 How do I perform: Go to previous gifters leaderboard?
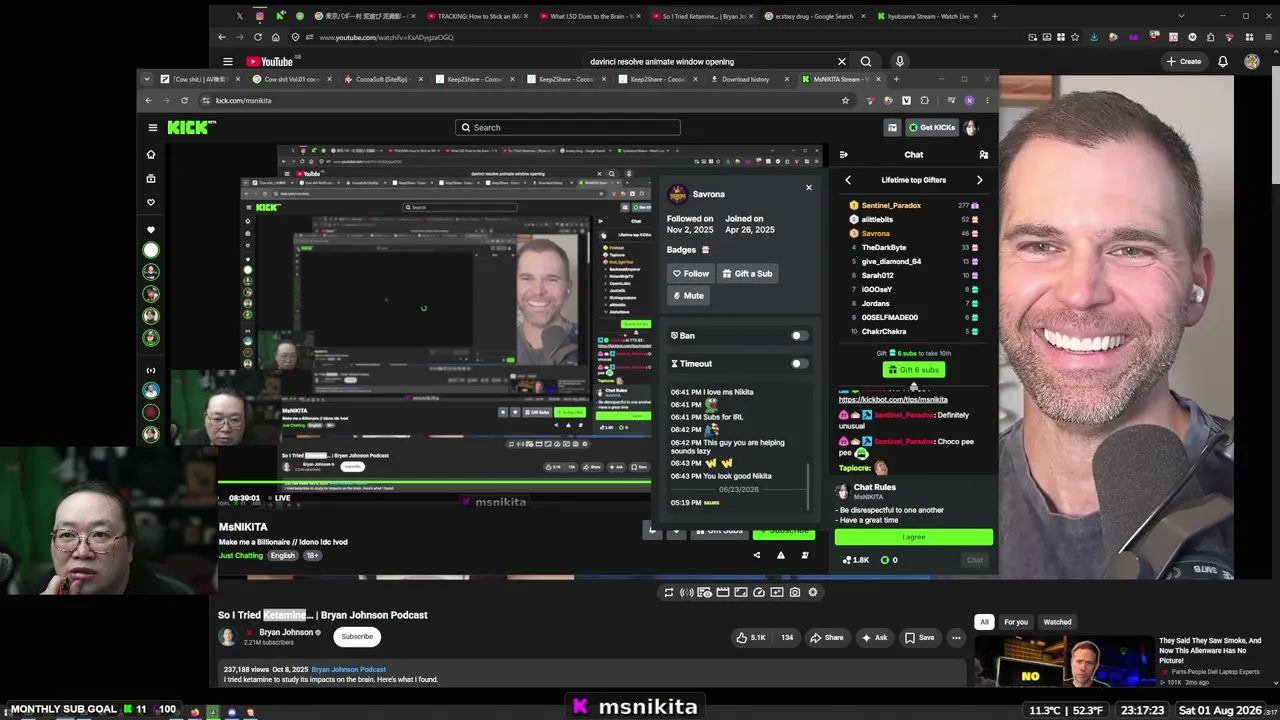(x=848, y=180)
